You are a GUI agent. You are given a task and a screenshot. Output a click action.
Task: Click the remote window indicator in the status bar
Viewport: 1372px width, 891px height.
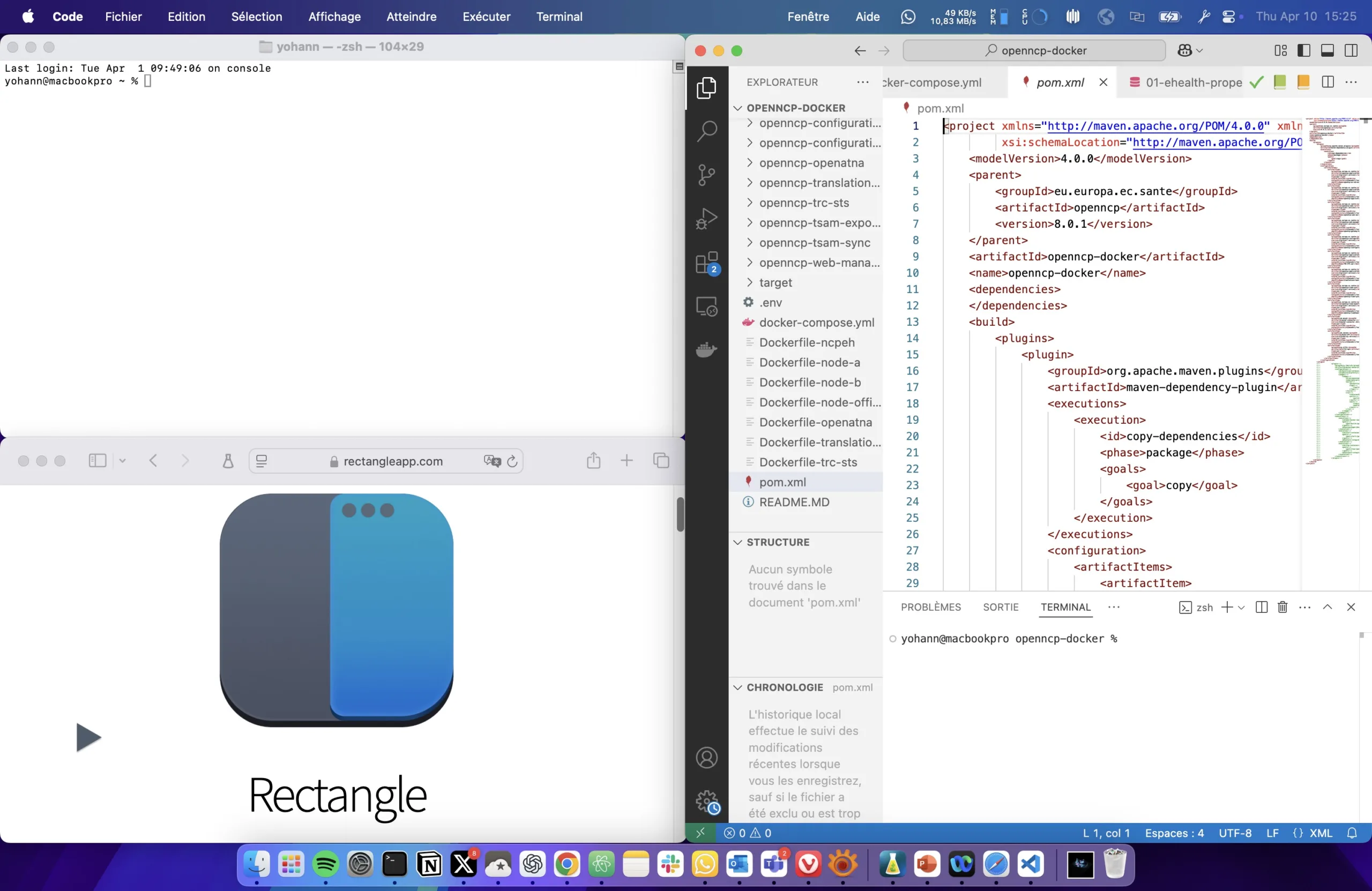700,833
